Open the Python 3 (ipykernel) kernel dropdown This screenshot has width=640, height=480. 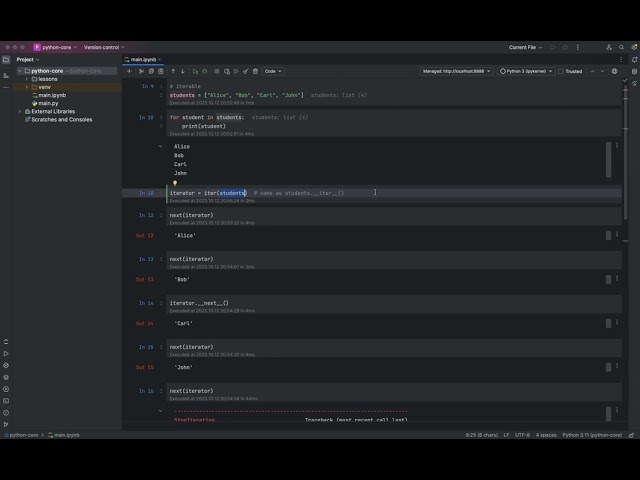click(526, 71)
